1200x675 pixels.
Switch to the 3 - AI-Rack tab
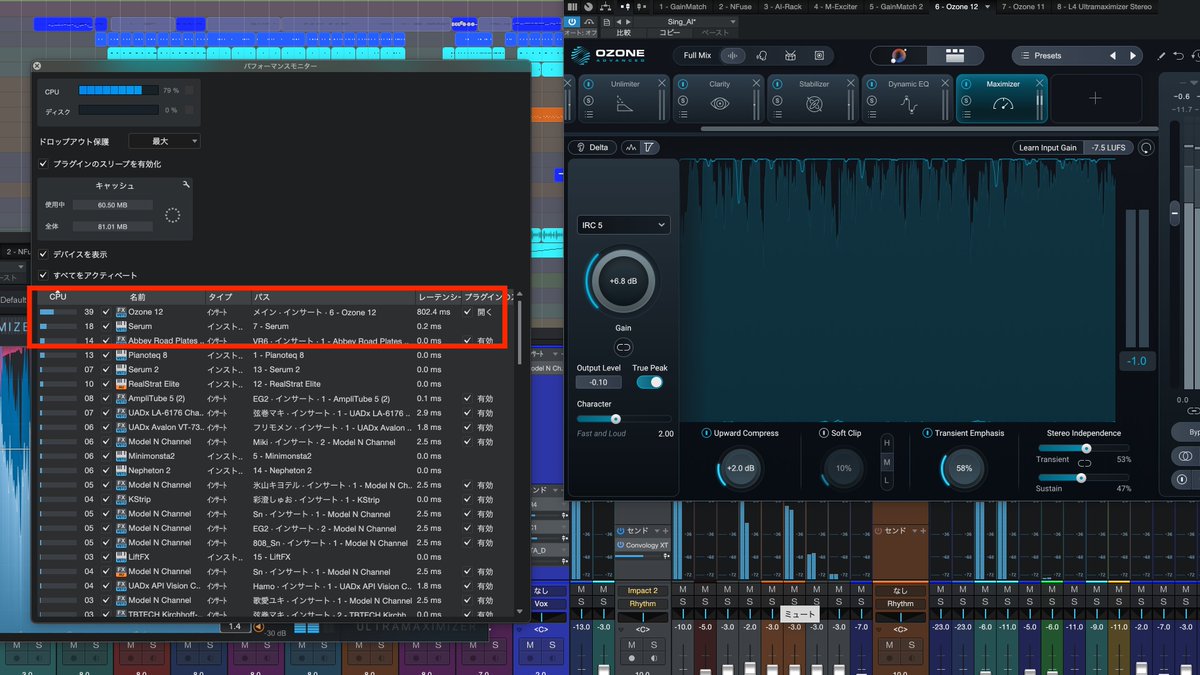tap(783, 6)
